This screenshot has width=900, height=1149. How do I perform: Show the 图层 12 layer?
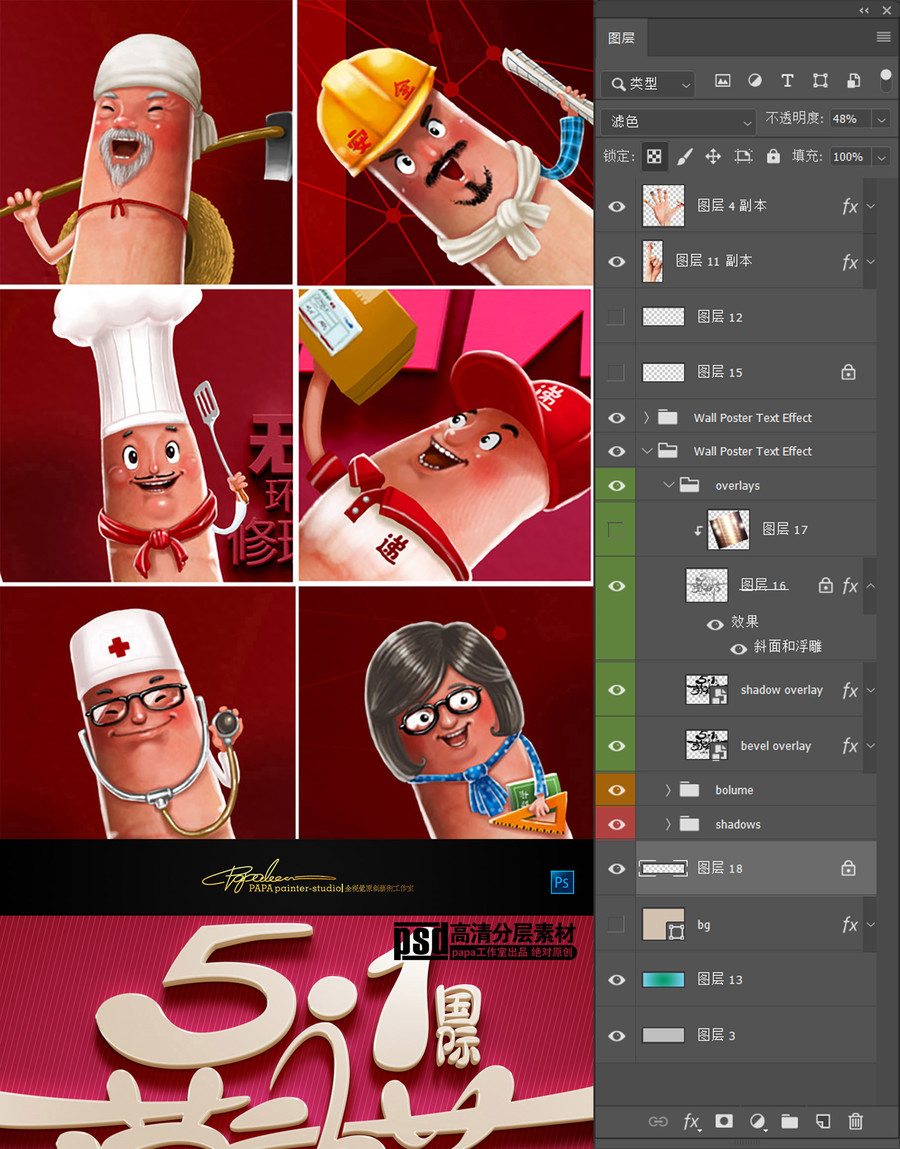pos(616,317)
